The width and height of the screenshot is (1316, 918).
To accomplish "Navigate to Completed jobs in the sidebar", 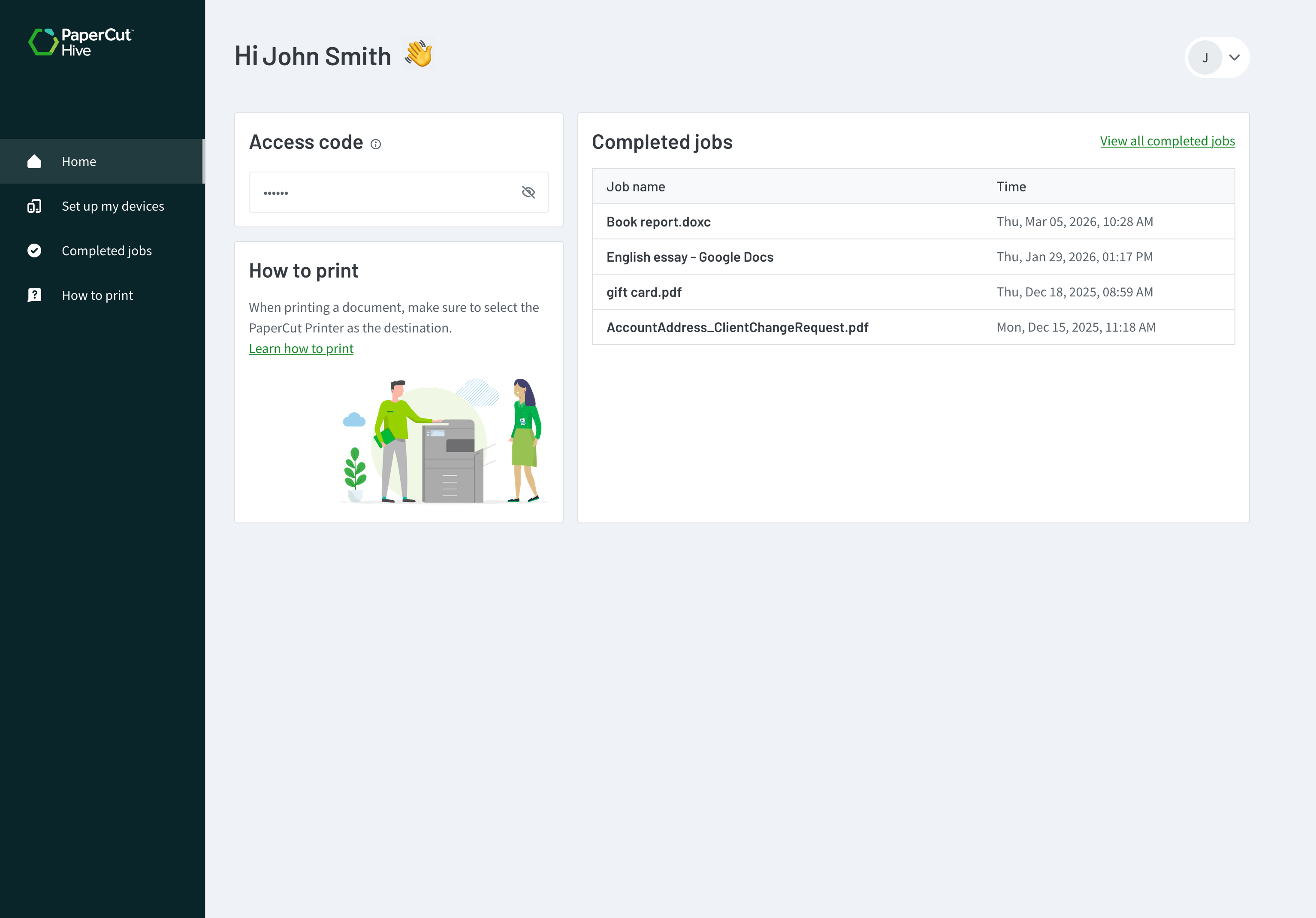I will pyautogui.click(x=106, y=250).
